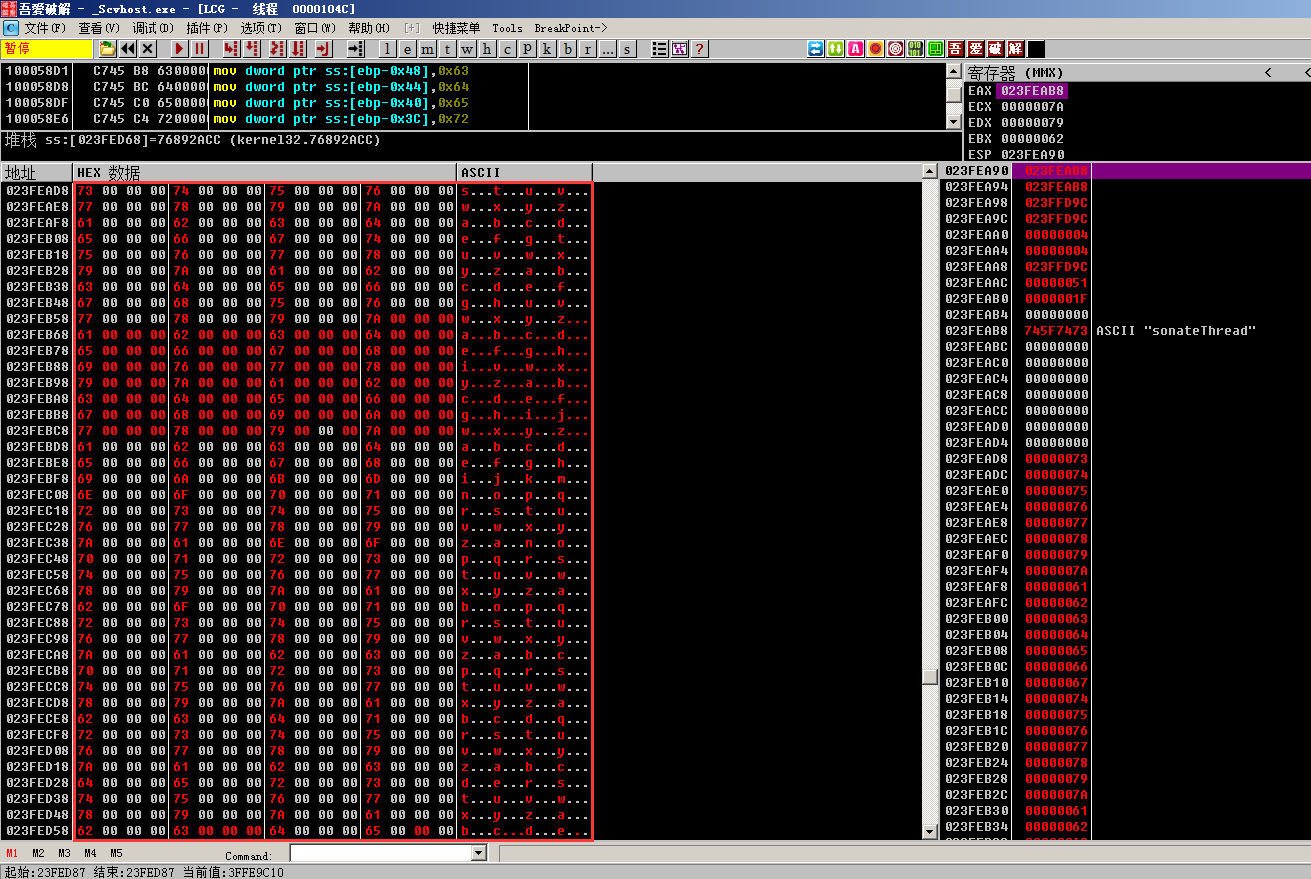The height and width of the screenshot is (879, 1311).
Task: Click the red '解' icon
Action: click(x=1016, y=49)
